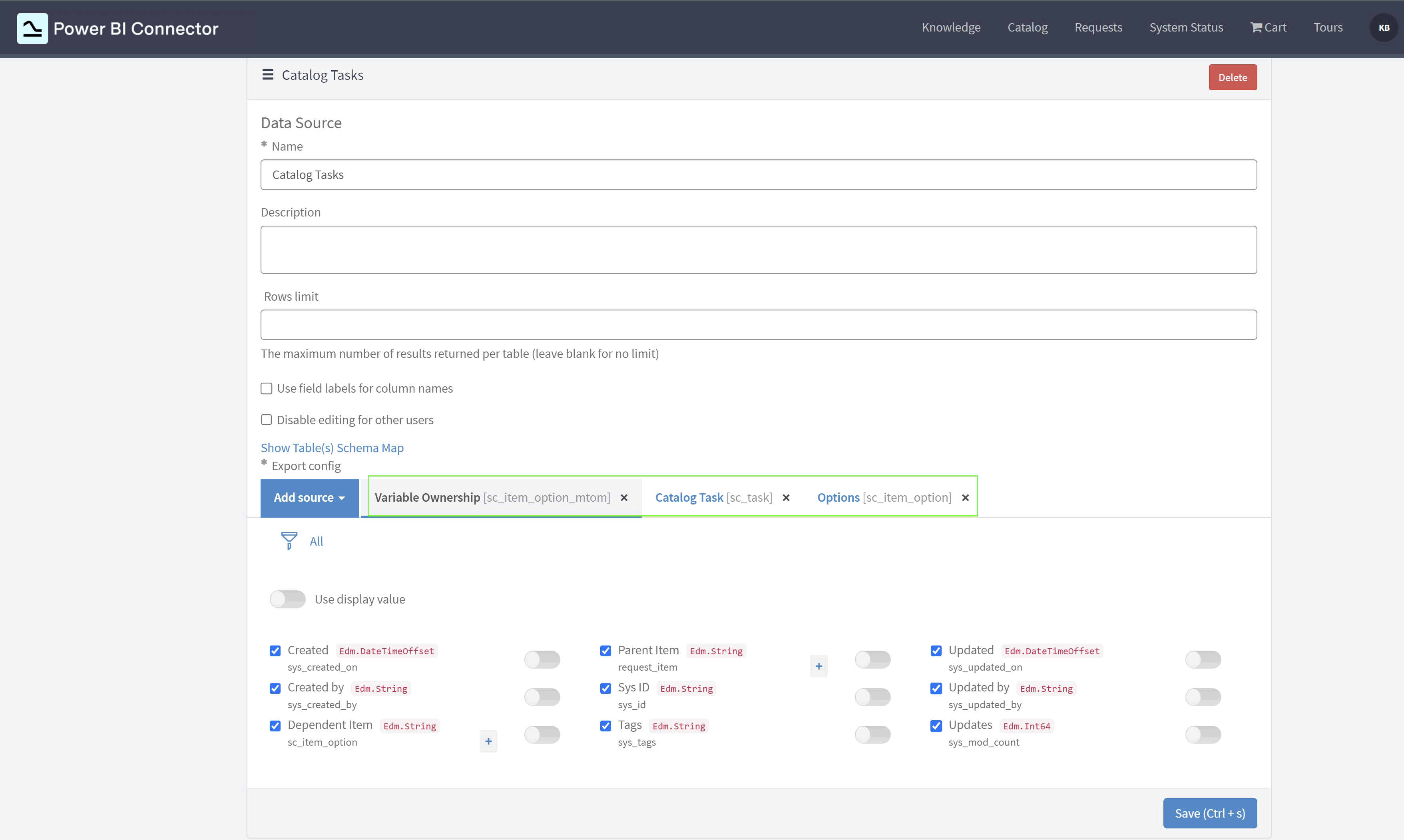Open the Add source dropdown
The width and height of the screenshot is (1404, 840).
click(x=309, y=498)
